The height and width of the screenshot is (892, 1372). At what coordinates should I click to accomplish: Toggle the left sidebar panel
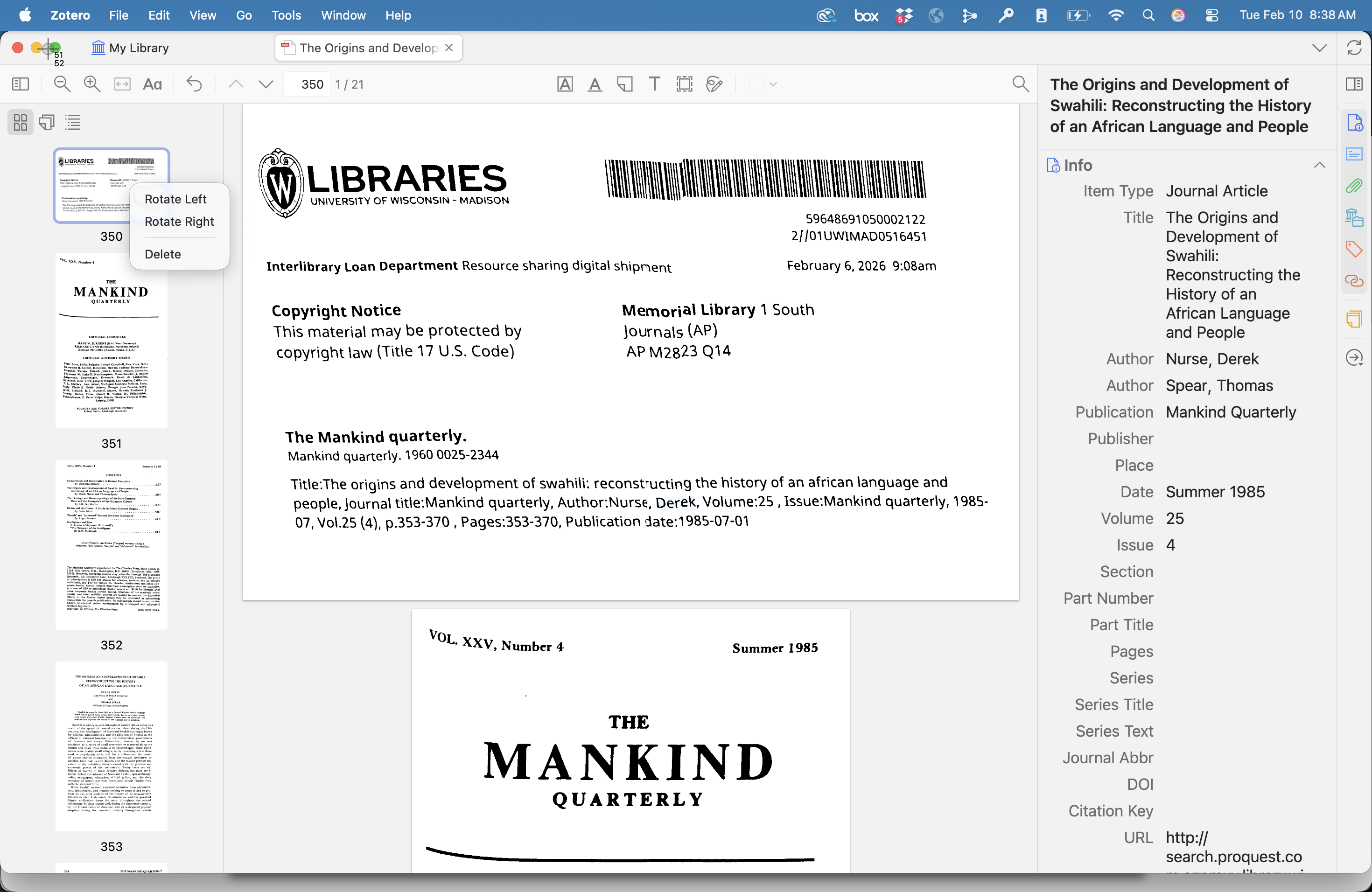[x=20, y=84]
